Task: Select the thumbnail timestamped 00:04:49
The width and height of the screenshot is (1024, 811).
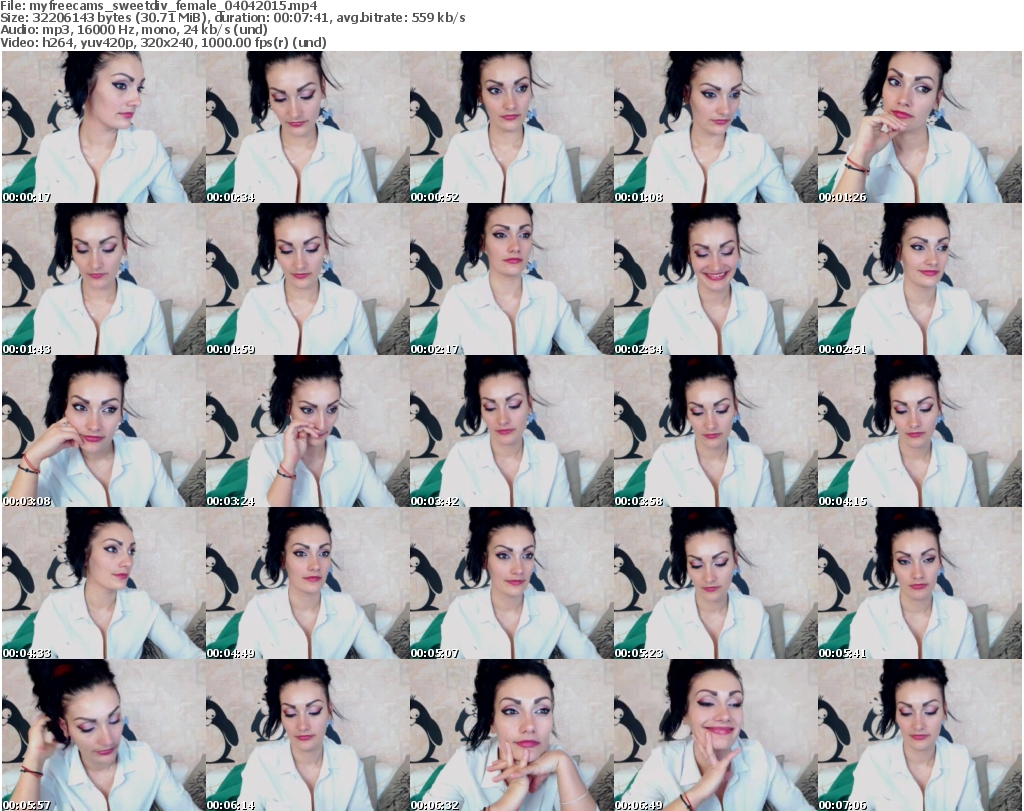Action: click(308, 584)
